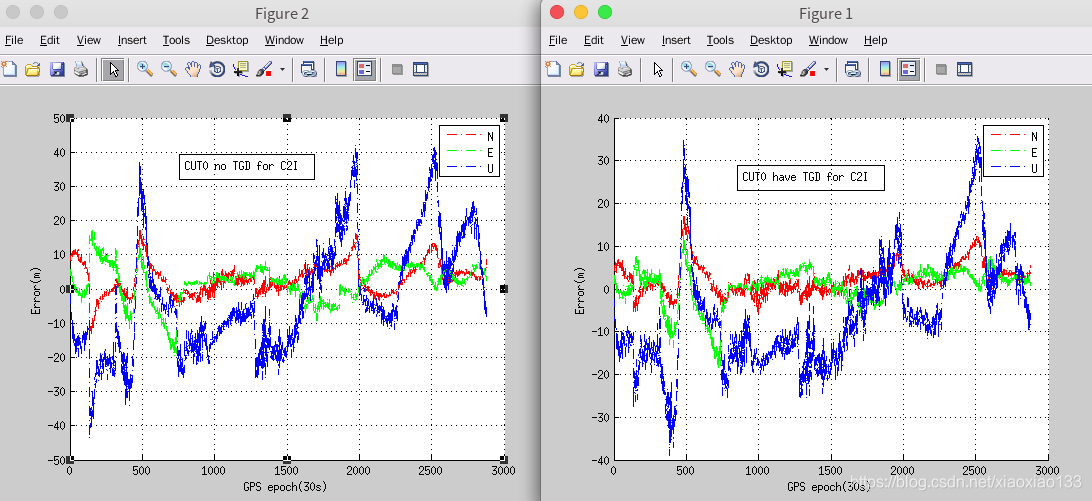
Task: Click New Figure icon in Figure 2
Action: click(x=8, y=69)
